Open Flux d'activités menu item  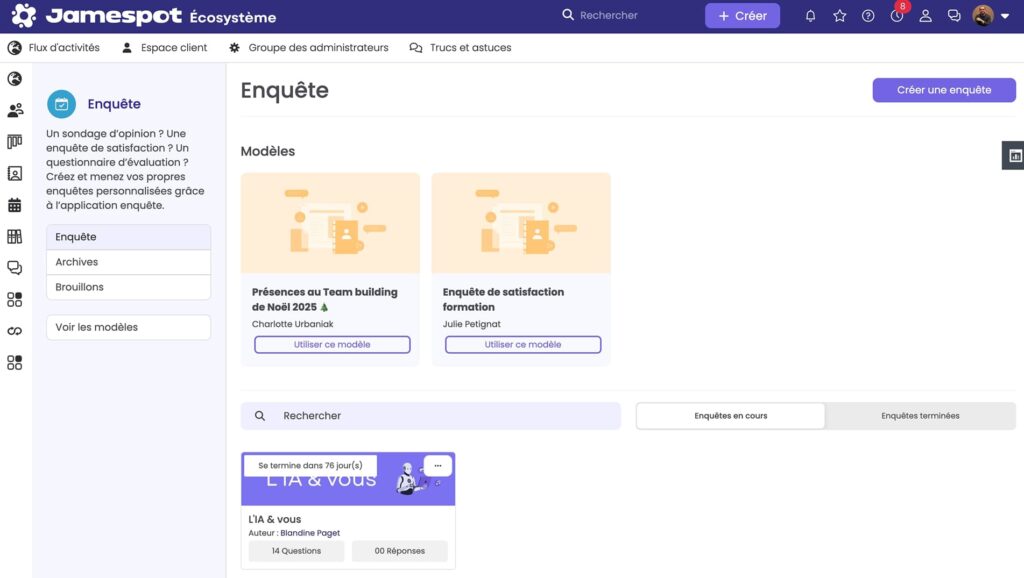click(54, 48)
